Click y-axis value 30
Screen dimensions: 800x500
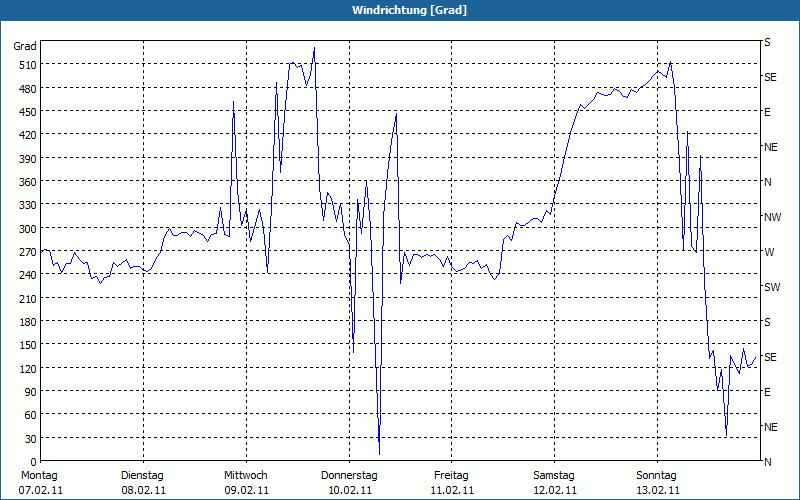tap(31, 439)
